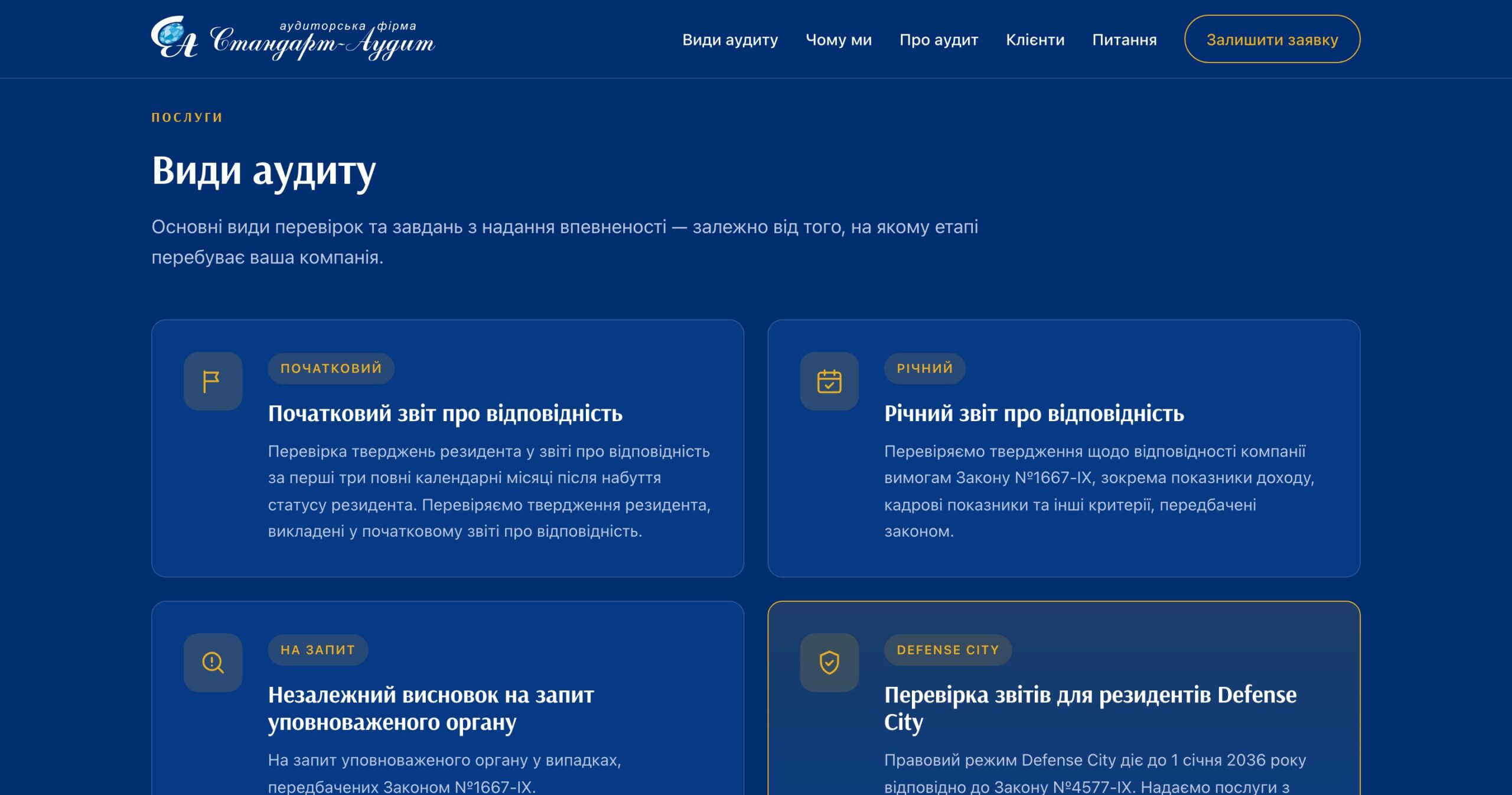Select the DEFENSE CITY badge
The width and height of the screenshot is (1512, 795).
coord(948,650)
